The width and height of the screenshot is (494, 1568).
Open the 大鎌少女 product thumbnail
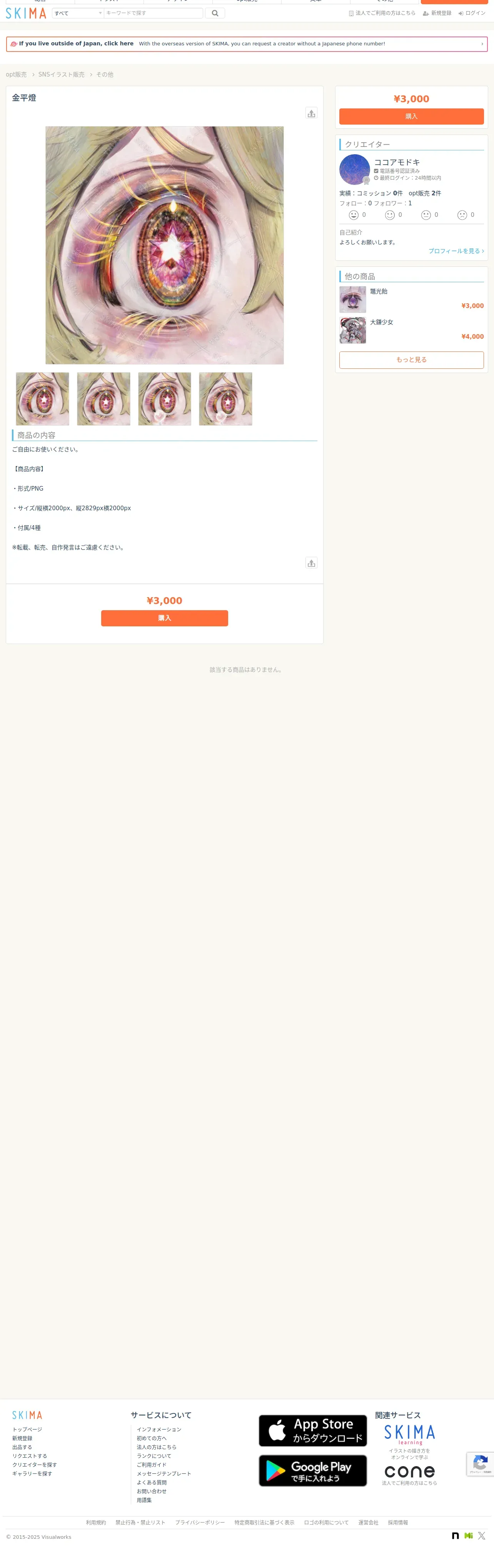(353, 330)
